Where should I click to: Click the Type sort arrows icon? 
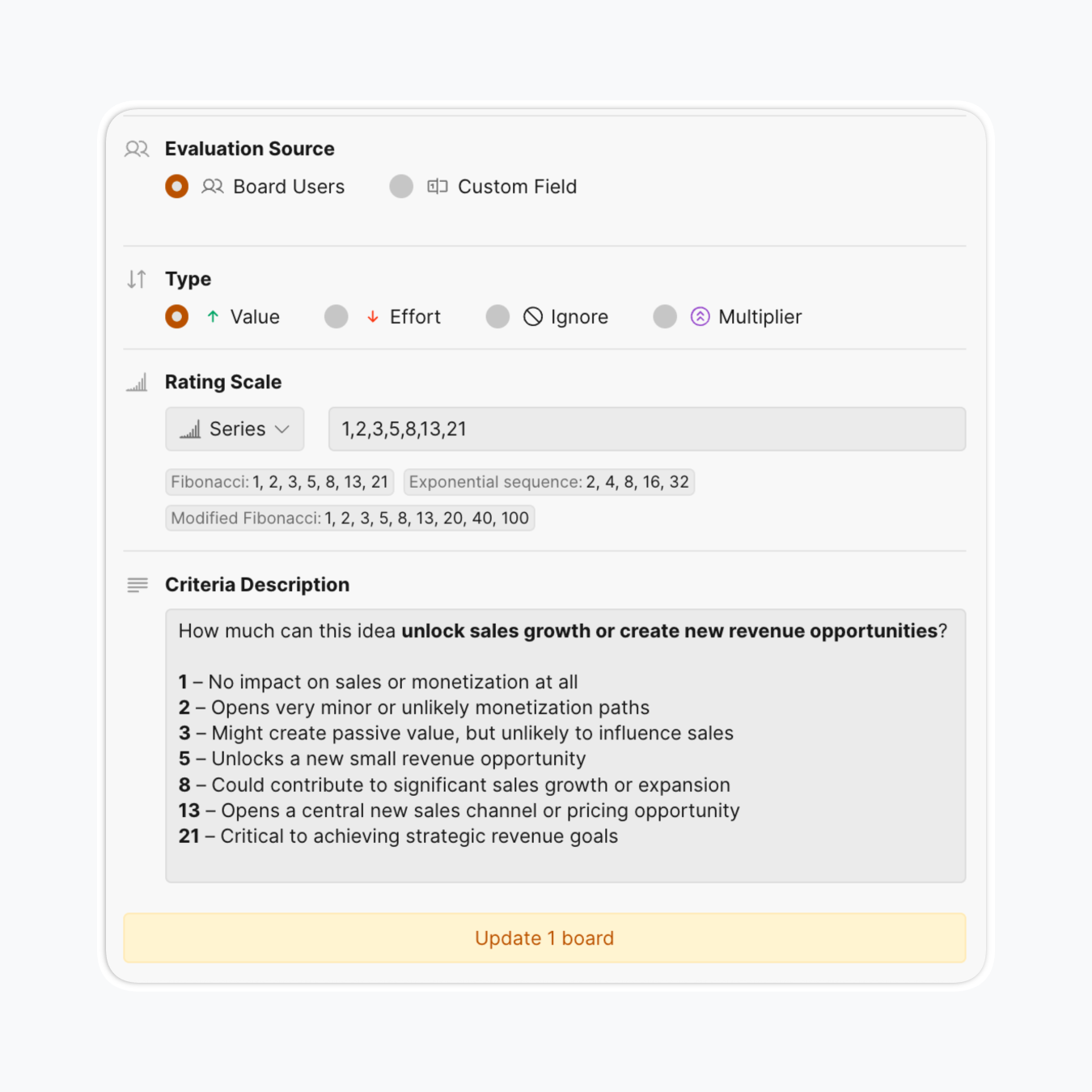(137, 279)
